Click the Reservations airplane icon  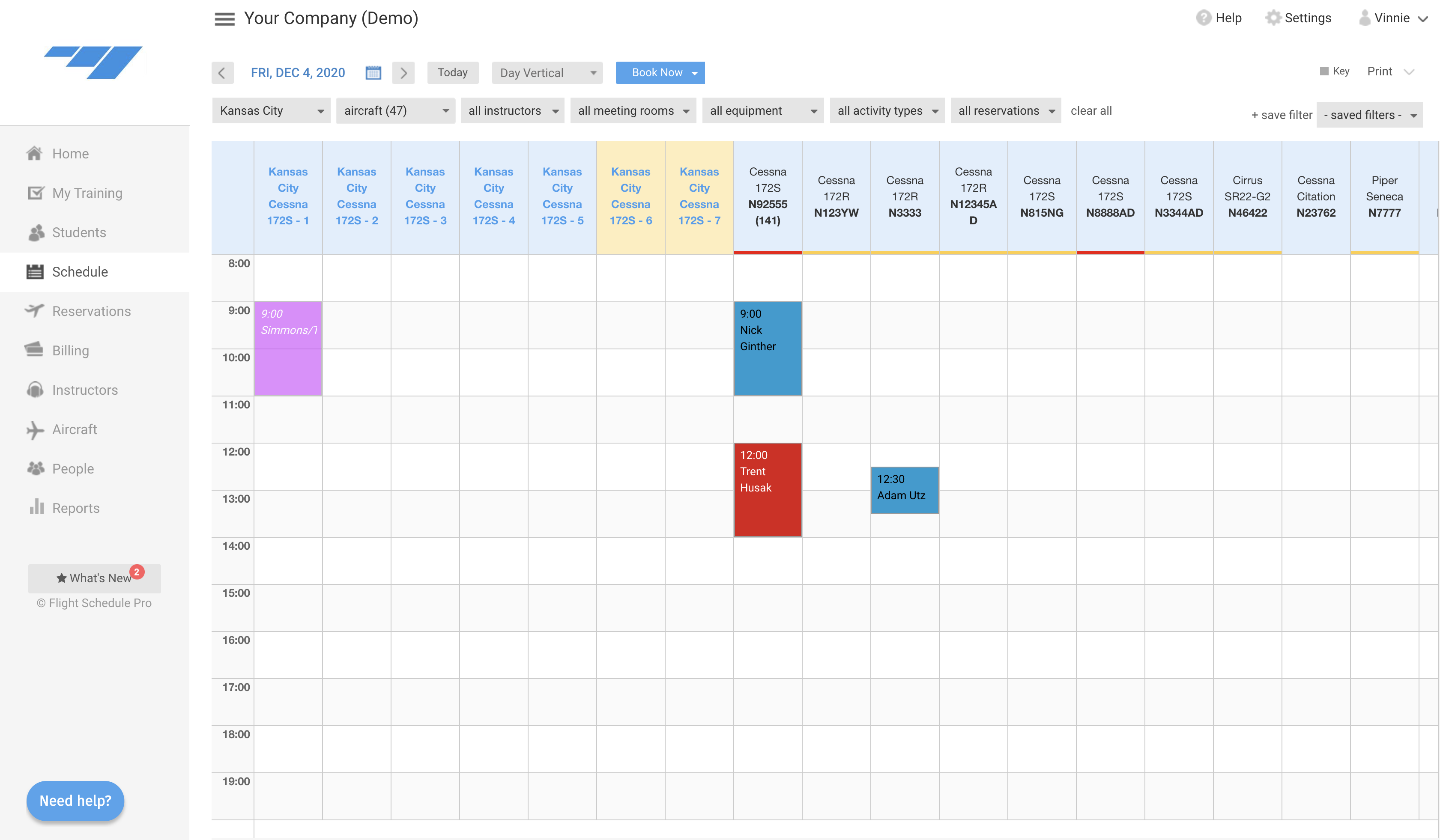[x=34, y=311]
